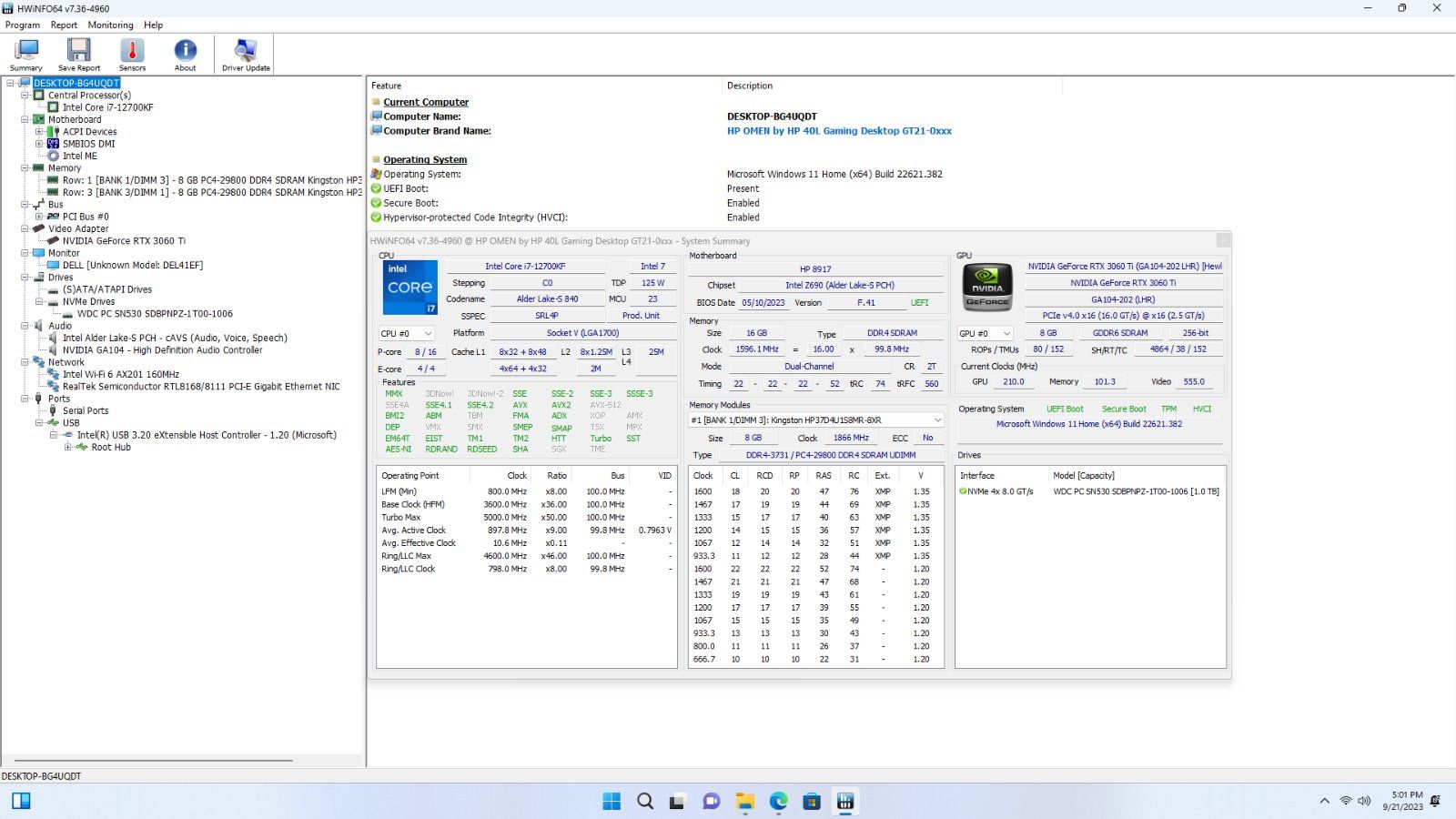Viewport: 1456px width, 819px height.
Task: Select NVIDIA GeForce RTX 3060 Ti tree item
Action: pyautogui.click(x=124, y=241)
